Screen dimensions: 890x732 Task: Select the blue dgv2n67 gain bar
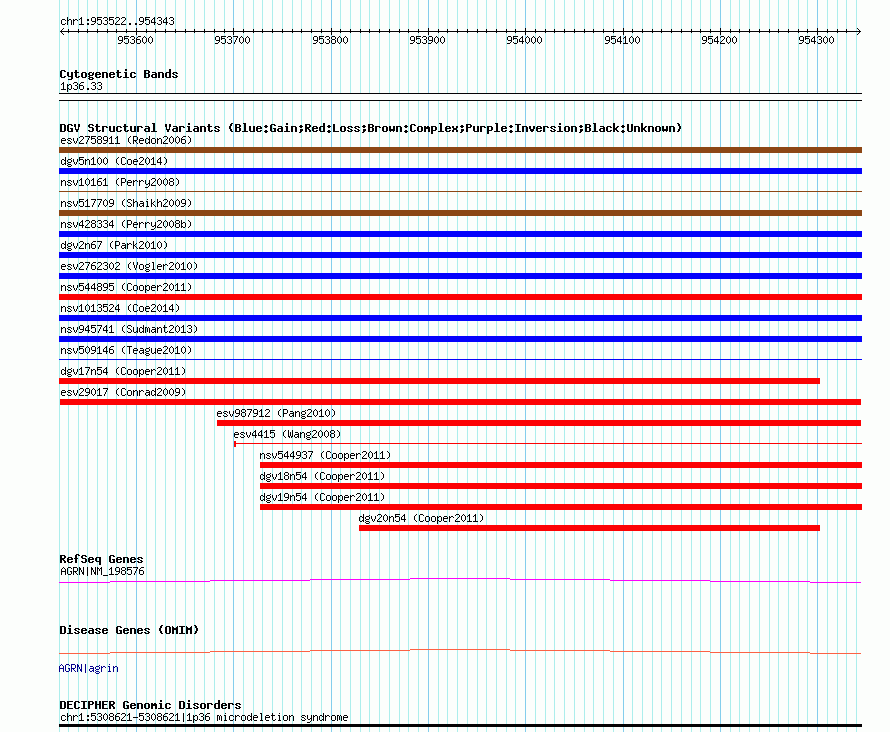click(x=460, y=255)
